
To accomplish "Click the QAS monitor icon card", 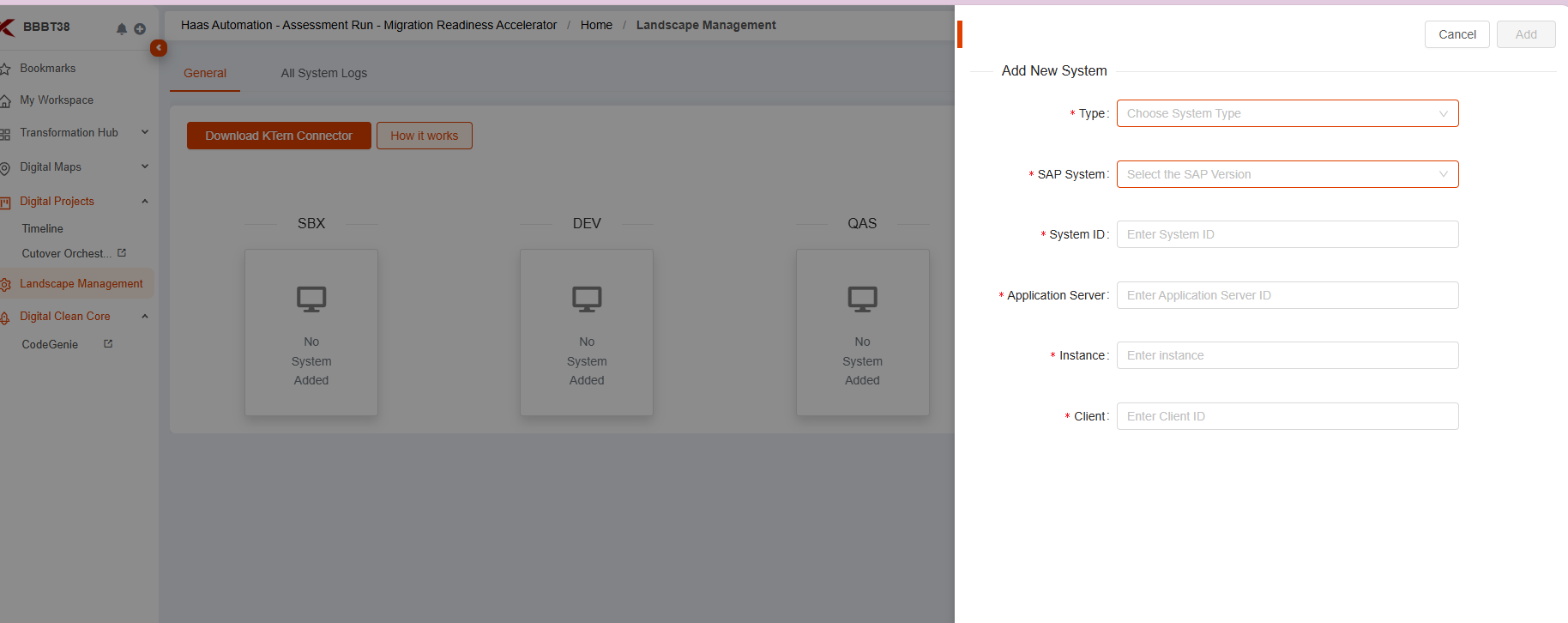I will (862, 333).
